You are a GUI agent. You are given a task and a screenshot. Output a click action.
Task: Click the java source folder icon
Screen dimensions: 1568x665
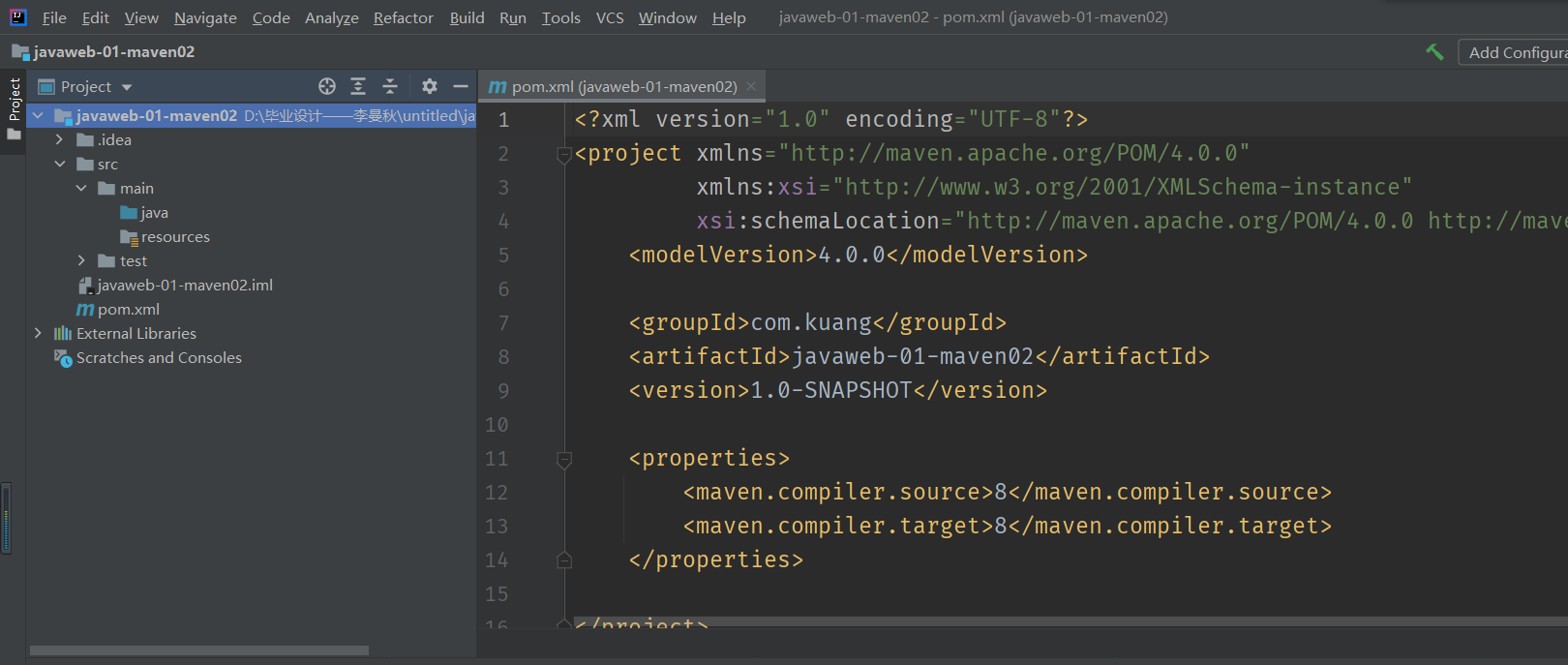[x=129, y=212]
